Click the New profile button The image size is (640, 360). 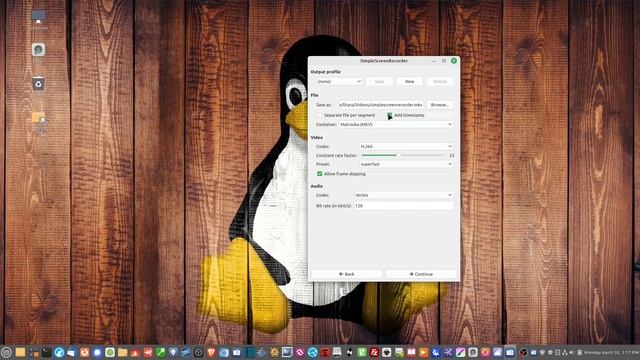coord(409,82)
